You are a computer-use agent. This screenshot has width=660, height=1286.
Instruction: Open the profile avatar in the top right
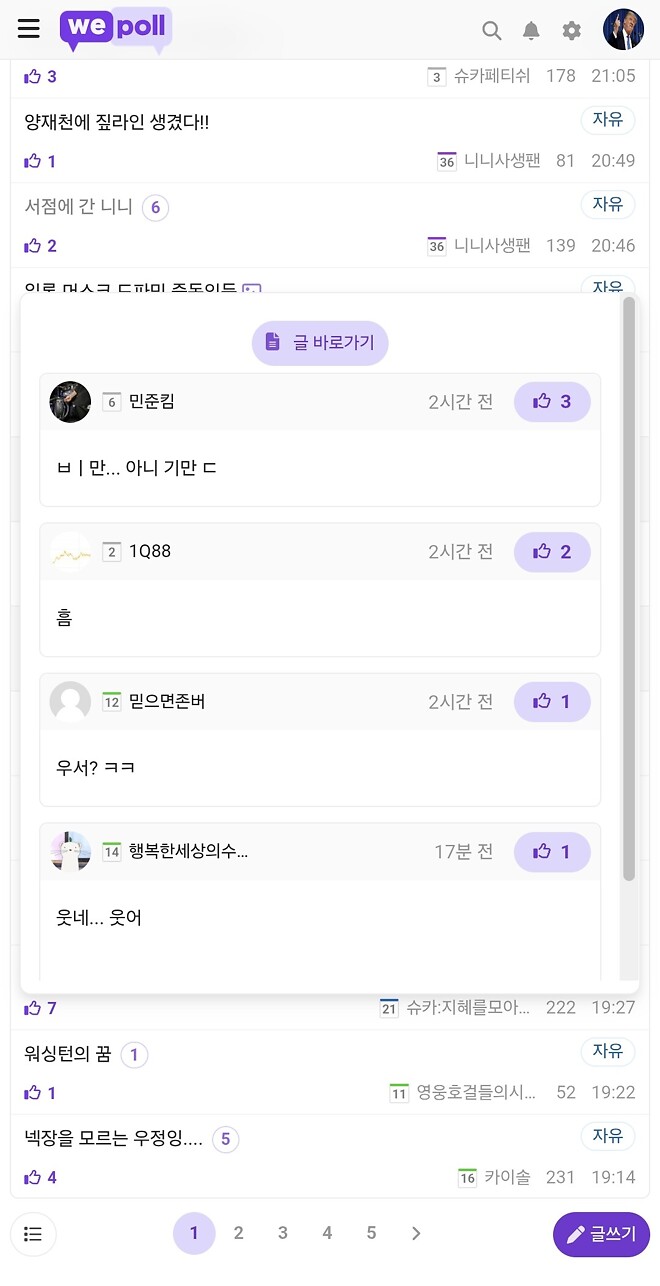coord(623,29)
